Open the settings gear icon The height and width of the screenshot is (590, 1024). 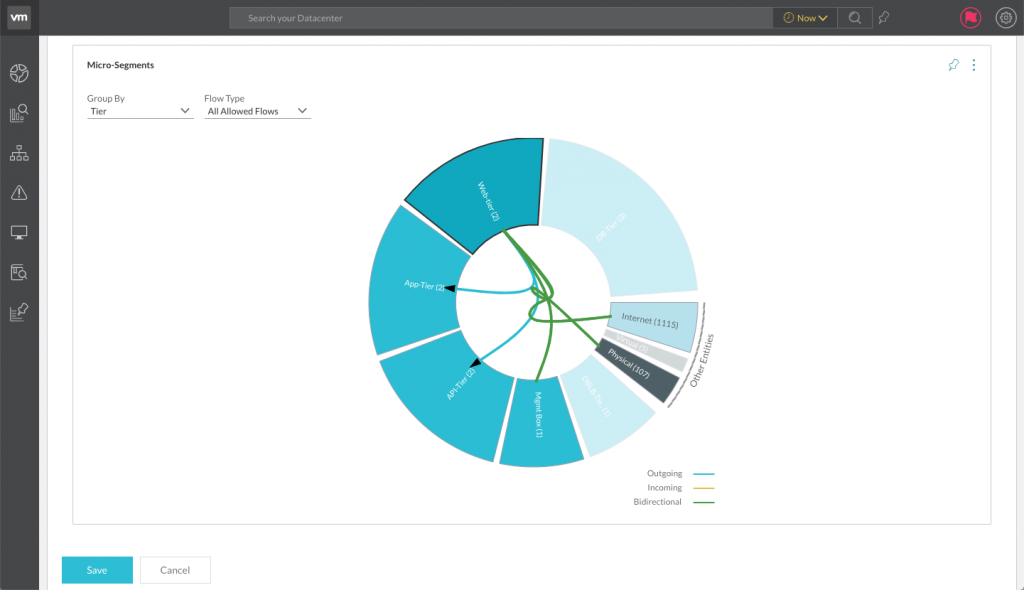click(x=1005, y=18)
